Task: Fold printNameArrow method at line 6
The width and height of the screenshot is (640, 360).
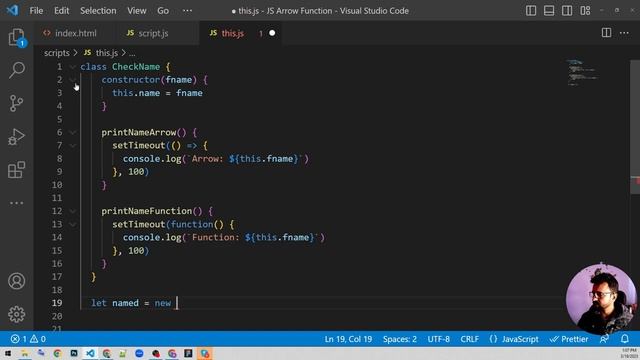Action: point(73,132)
